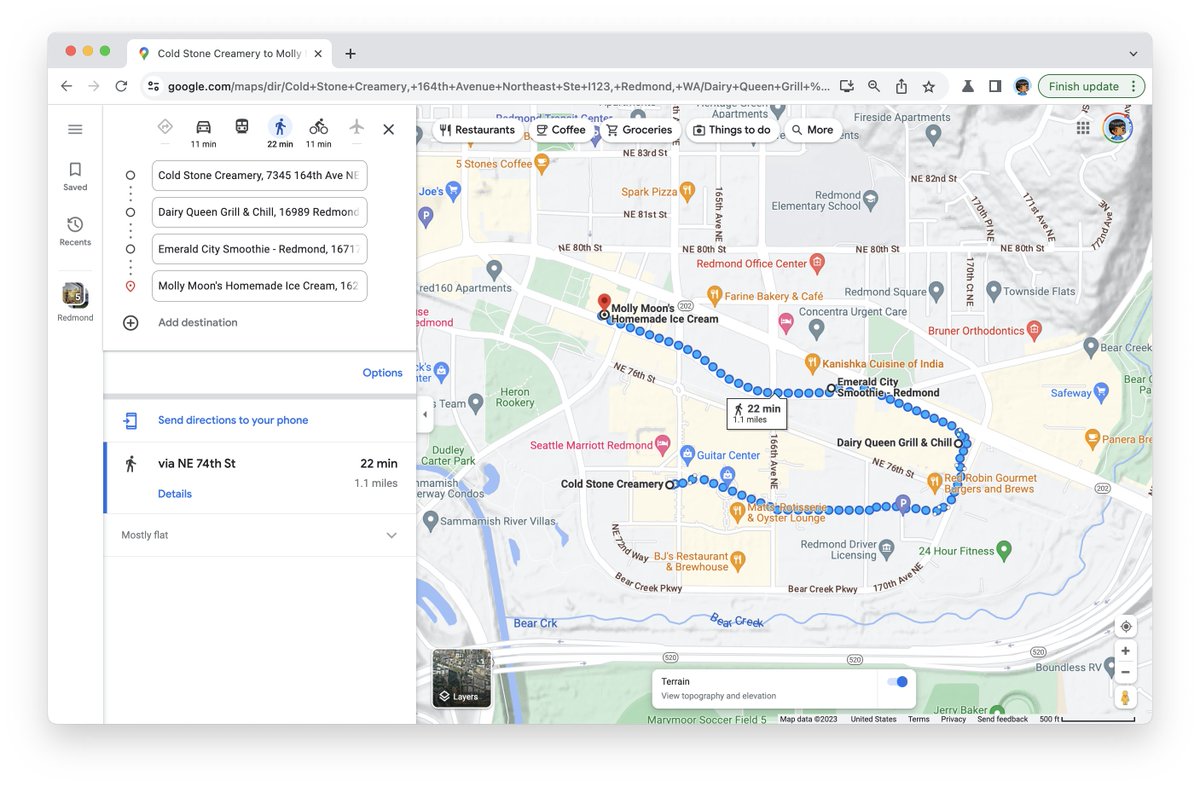Viewport: 1200px width, 787px height.
Task: Click Seattle Marriott Redmond hotel marker
Action: [662, 444]
